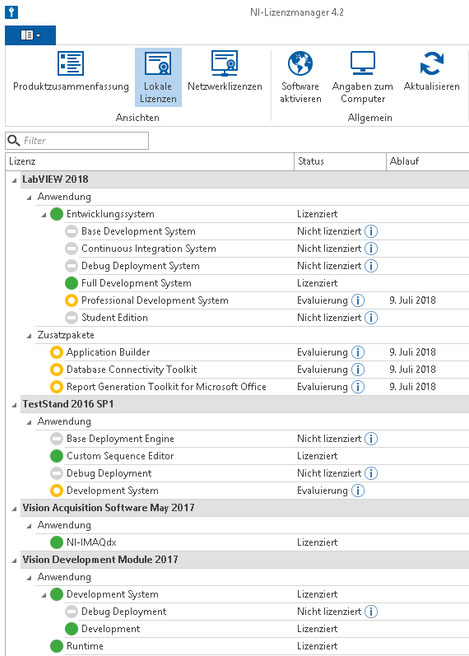The width and height of the screenshot is (469, 656).
Task: Click the Lizenz column header
Action: pos(150,161)
